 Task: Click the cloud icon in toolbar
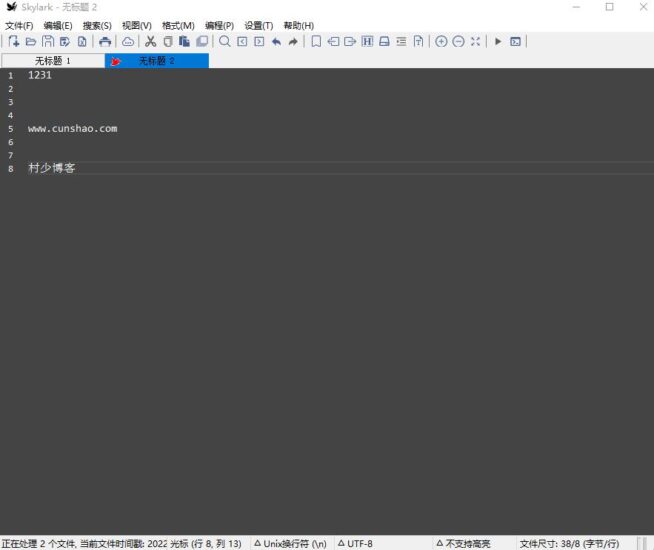pyautogui.click(x=128, y=42)
